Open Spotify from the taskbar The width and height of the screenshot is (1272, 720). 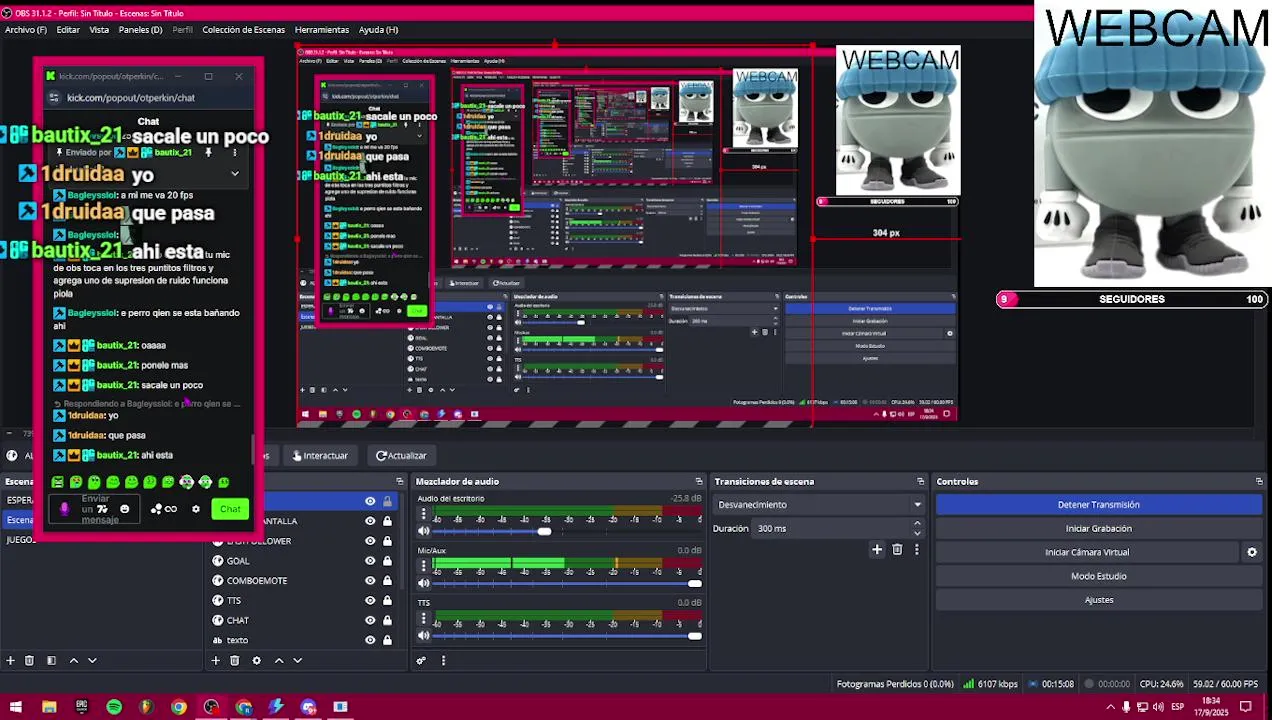pos(114,707)
